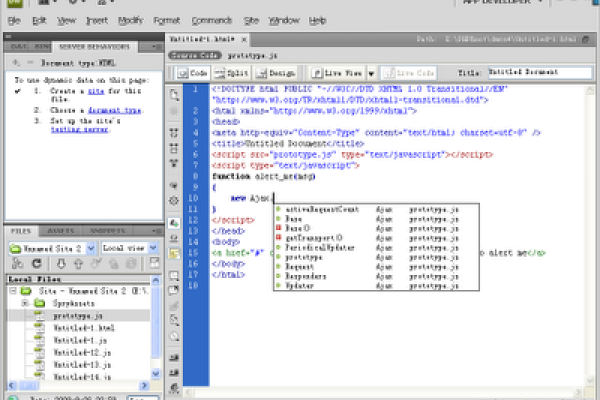Click the Move or Convert CSS icon
The width and height of the screenshot is (600, 400).
point(174,336)
